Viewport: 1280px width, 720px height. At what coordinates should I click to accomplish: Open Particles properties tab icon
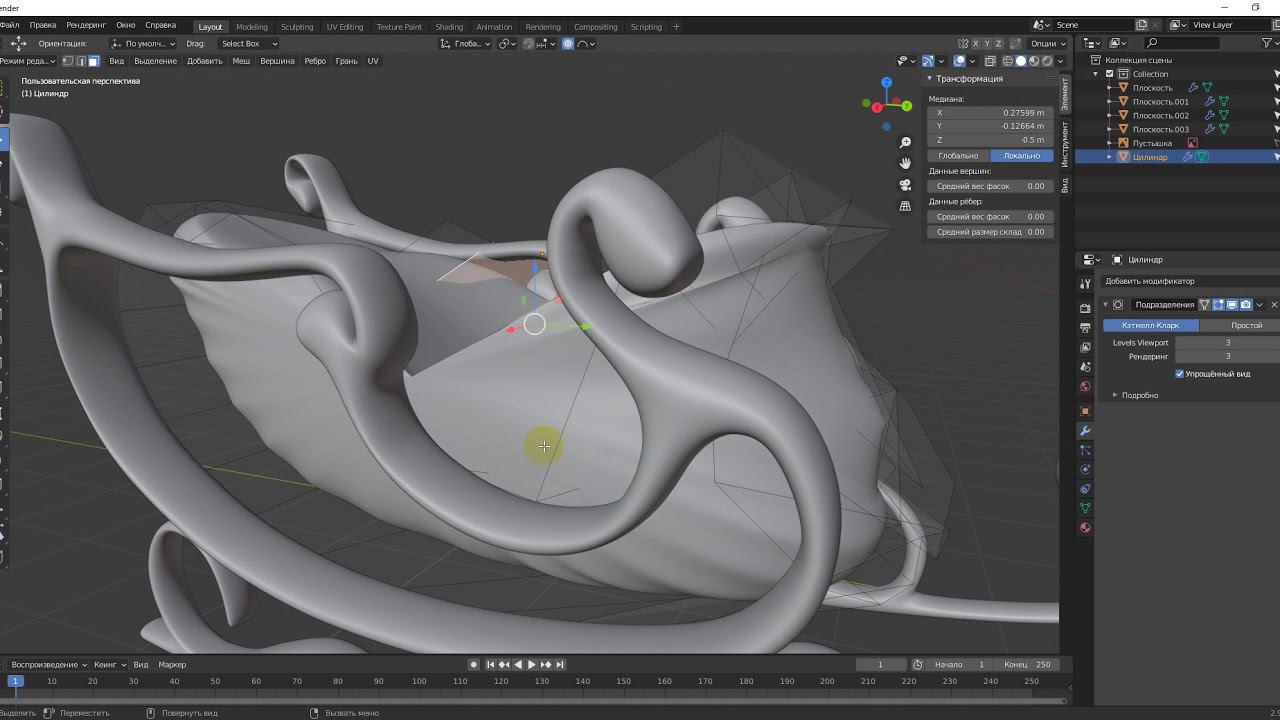point(1085,450)
